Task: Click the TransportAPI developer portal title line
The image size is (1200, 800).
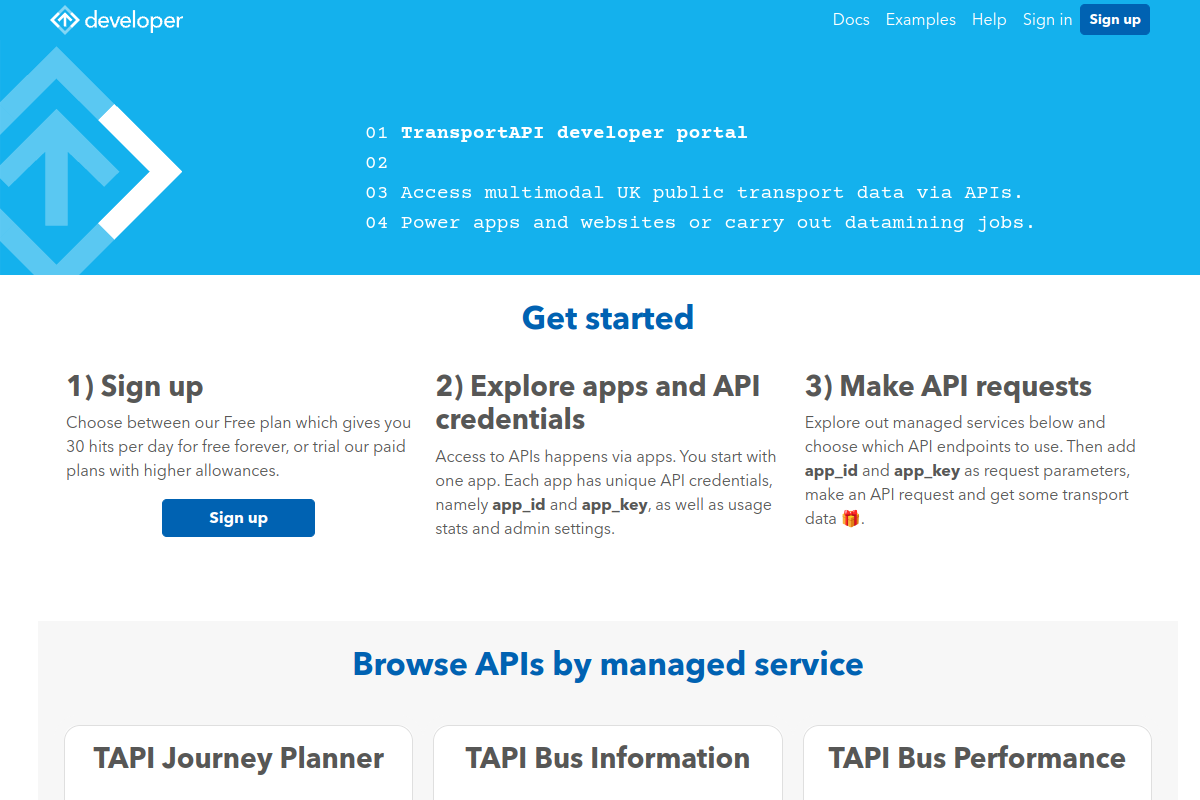Action: tap(574, 133)
